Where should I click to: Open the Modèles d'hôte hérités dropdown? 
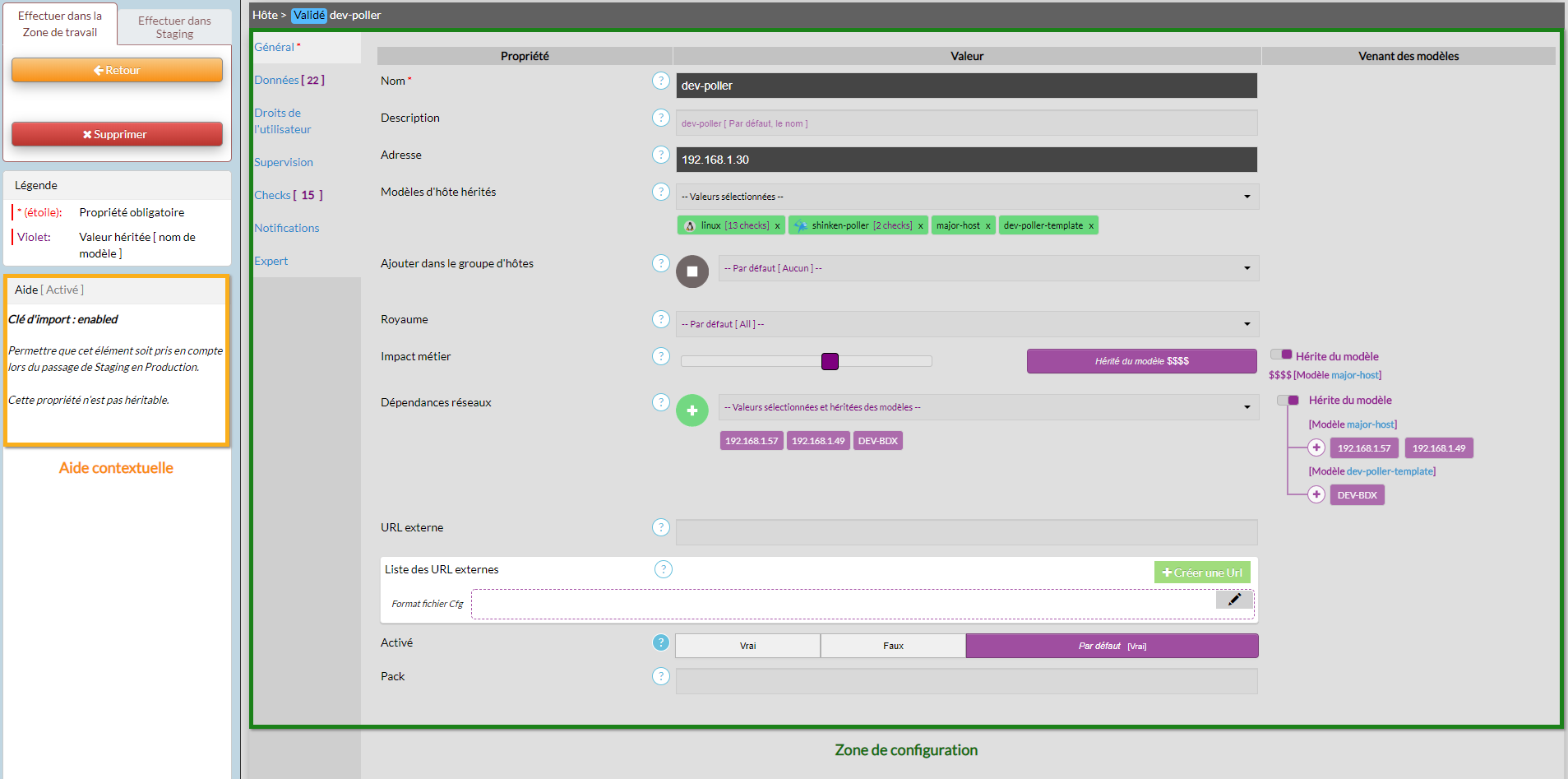[966, 197]
